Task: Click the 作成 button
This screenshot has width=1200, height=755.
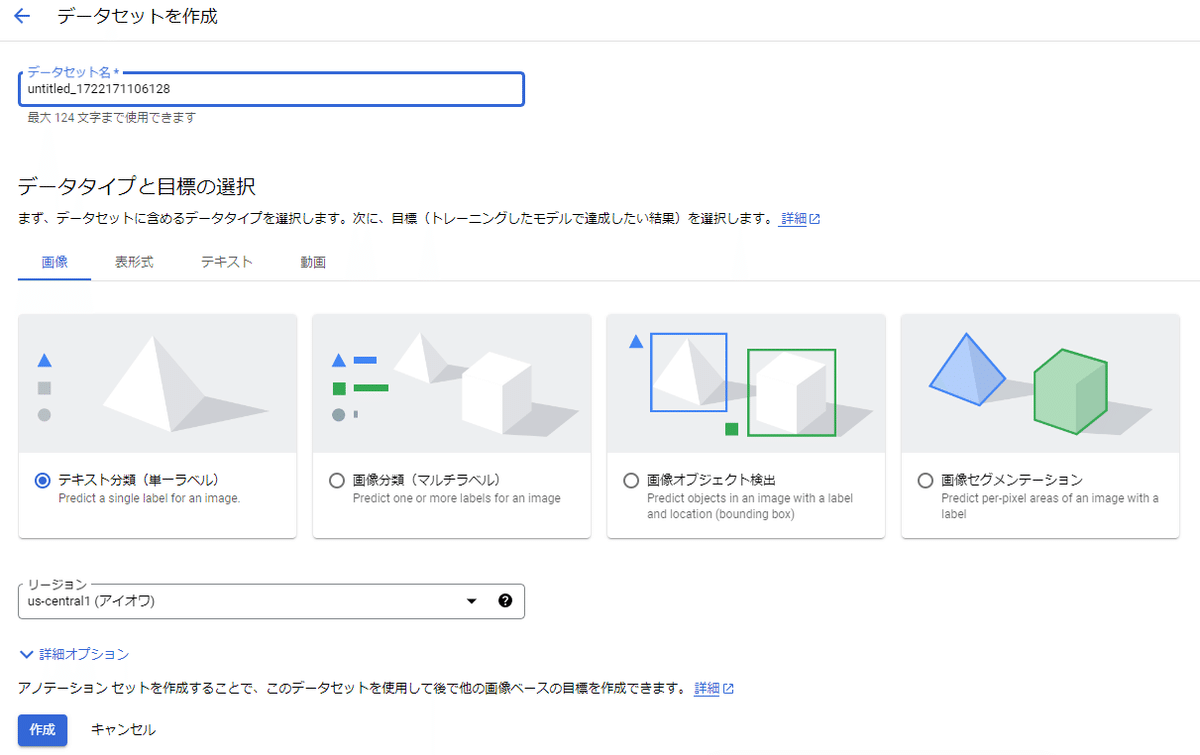Action: coord(43,730)
